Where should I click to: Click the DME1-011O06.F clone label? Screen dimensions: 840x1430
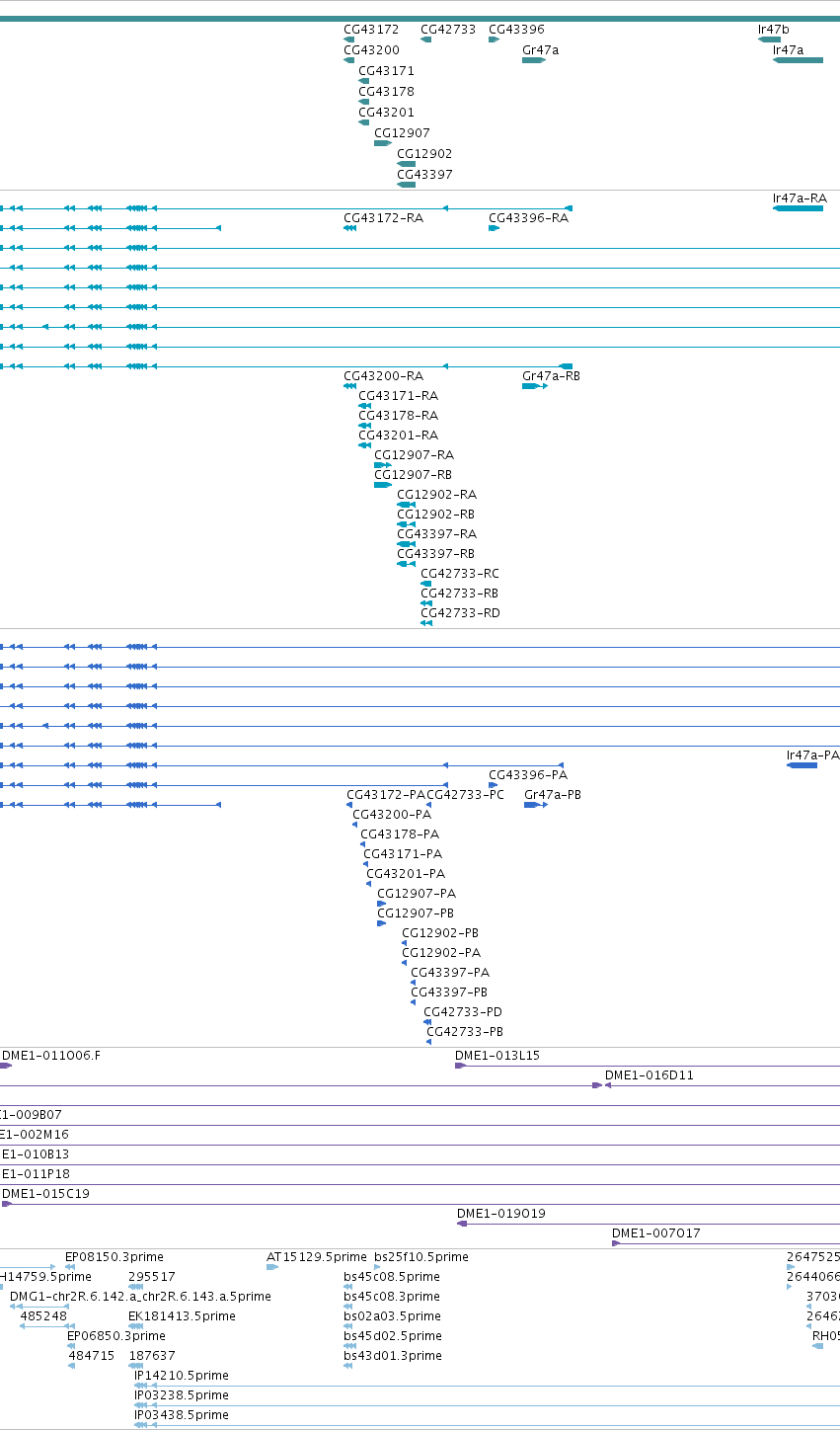click(51, 1056)
